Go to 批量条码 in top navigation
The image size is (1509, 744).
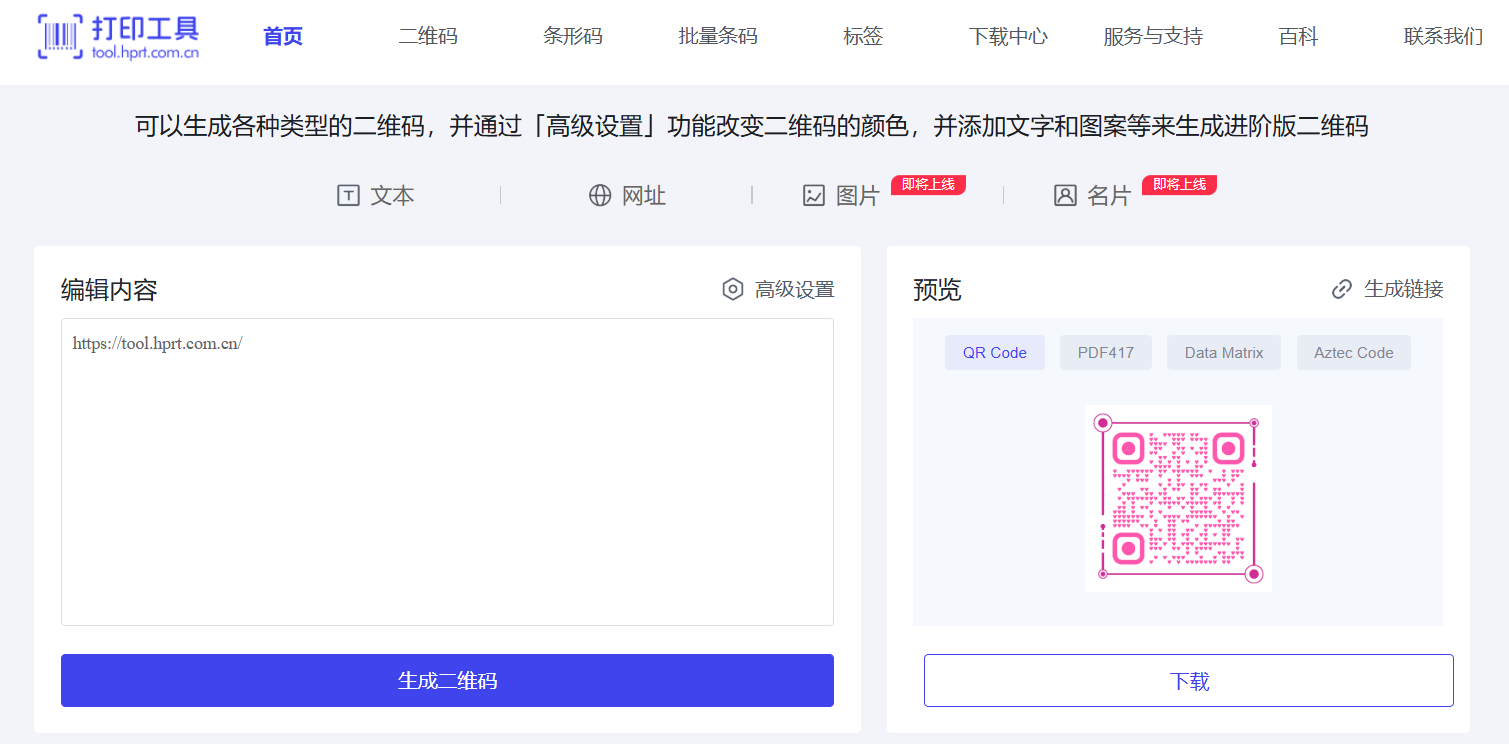[718, 37]
